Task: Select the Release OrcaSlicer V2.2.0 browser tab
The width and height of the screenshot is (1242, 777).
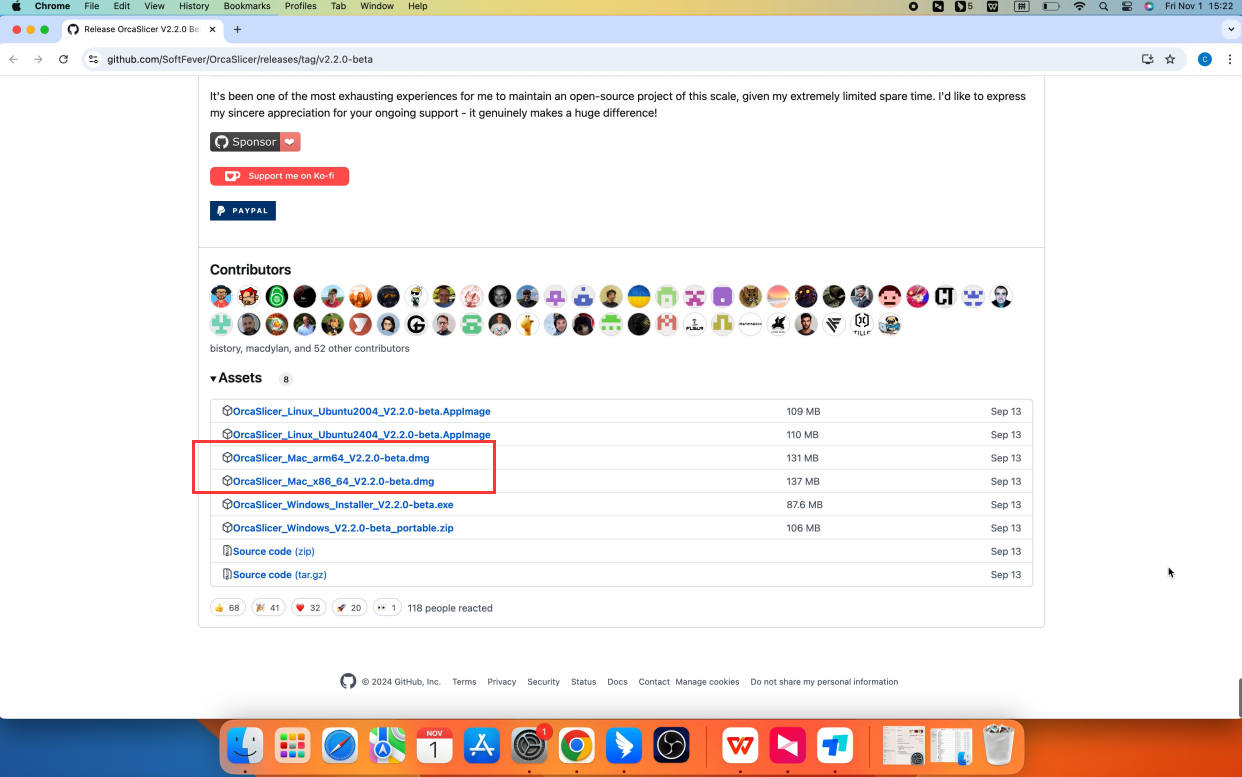Action: coord(141,30)
